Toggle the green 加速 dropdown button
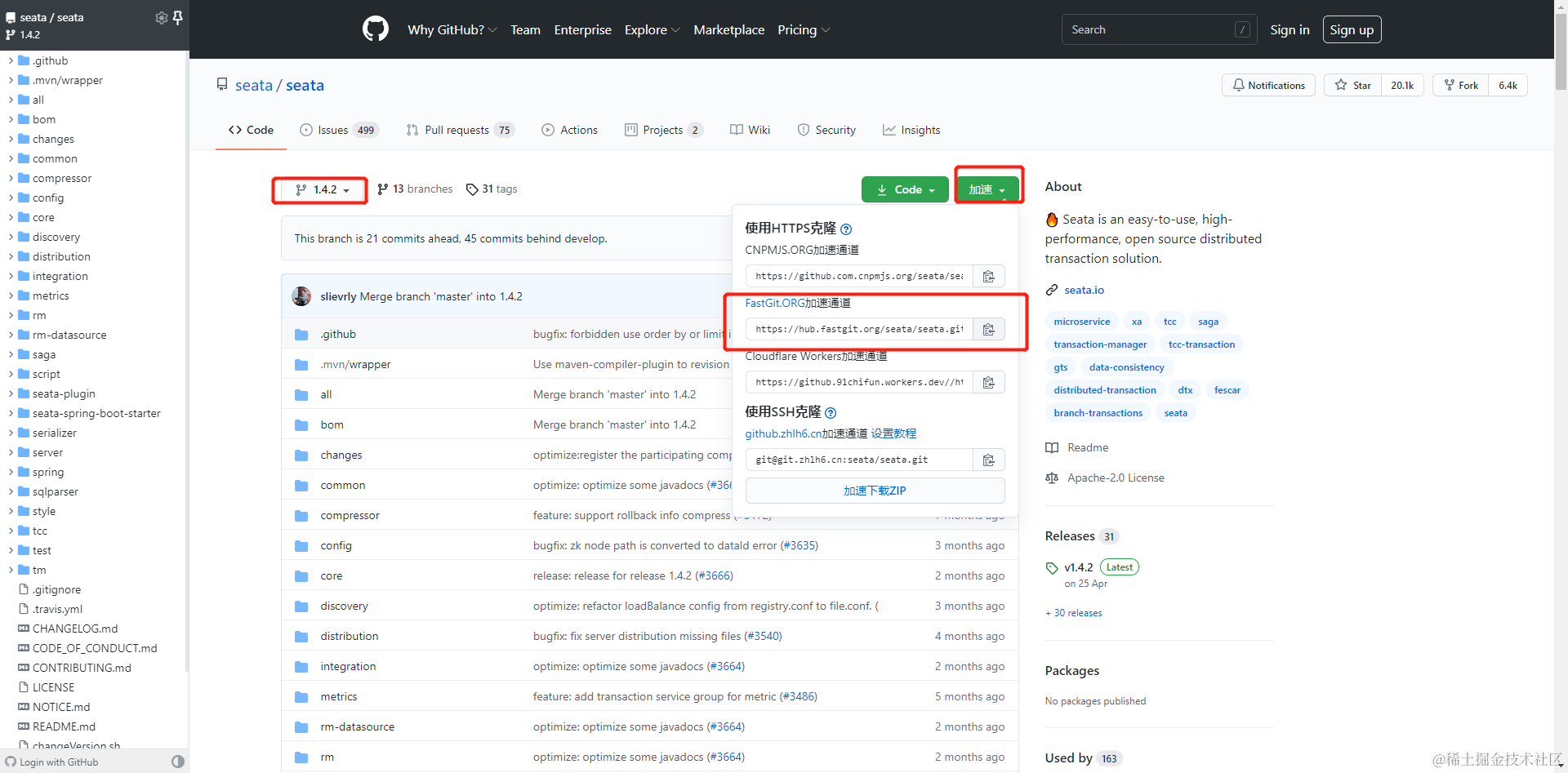This screenshot has width=1568, height=773. [987, 189]
